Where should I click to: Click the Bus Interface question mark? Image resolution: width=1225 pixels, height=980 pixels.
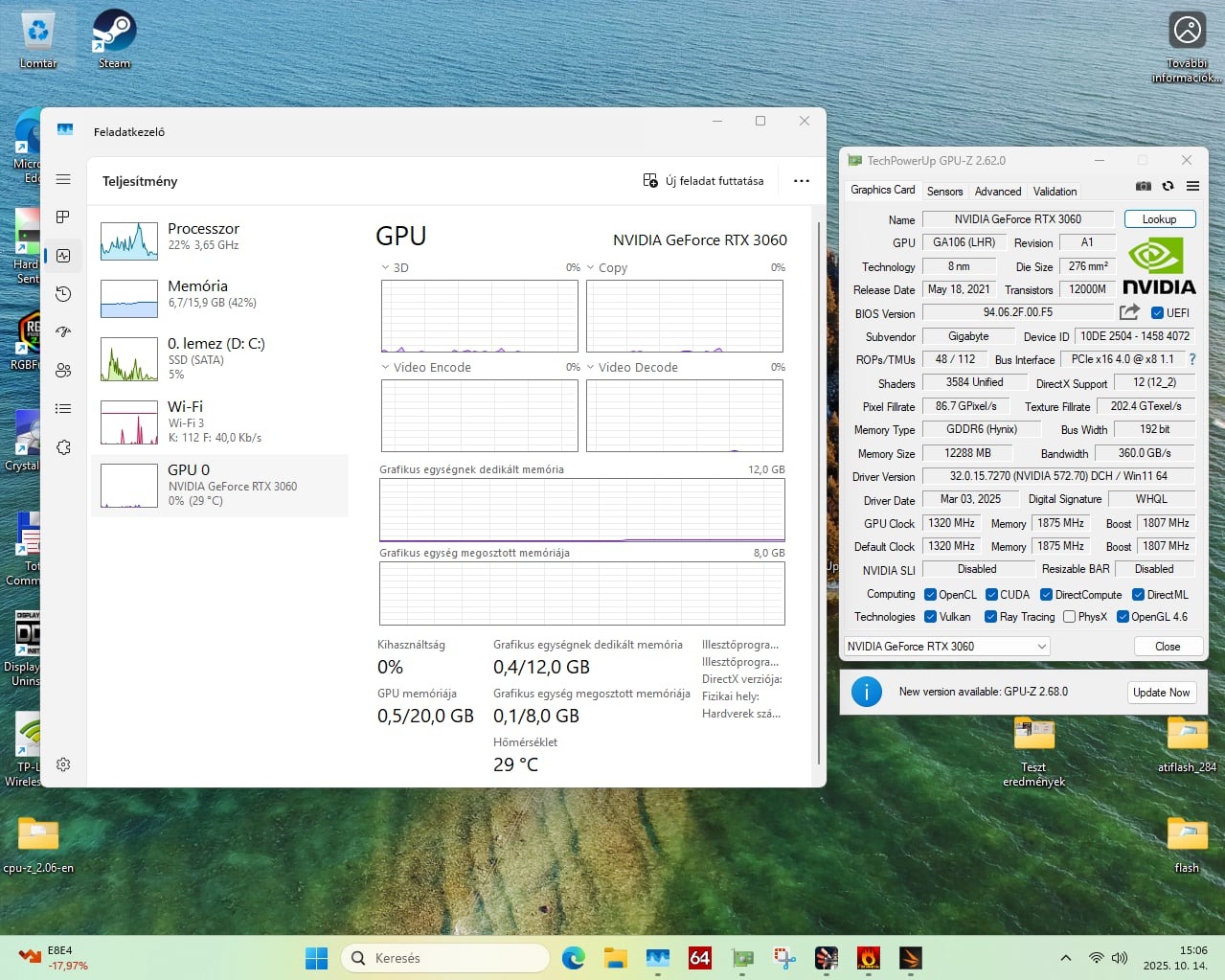(1192, 359)
